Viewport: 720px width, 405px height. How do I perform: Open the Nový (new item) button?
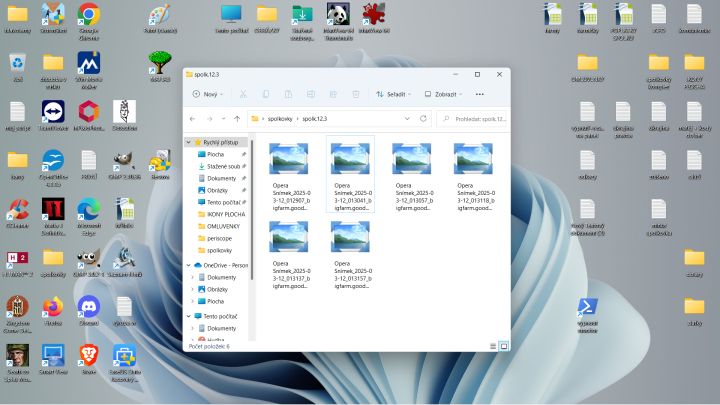(208, 94)
